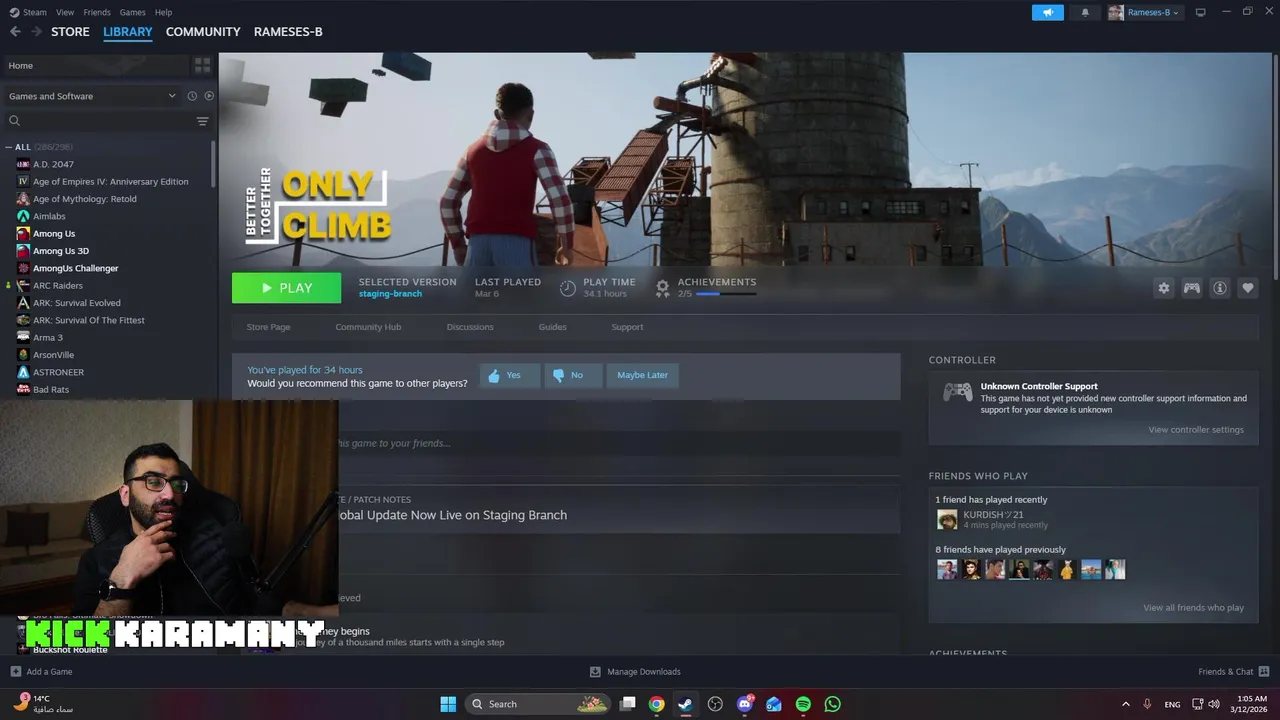Screen dimensions: 1280x720
Task: Switch to Big Picture mode icon
Action: point(1201,12)
